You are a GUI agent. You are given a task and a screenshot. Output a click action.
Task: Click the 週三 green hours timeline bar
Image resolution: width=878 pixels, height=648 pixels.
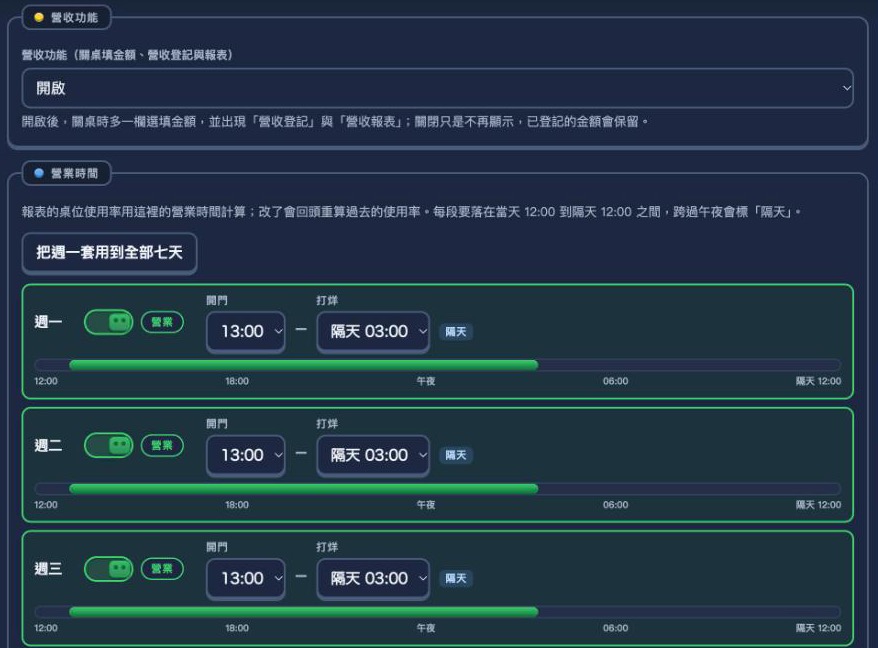click(x=303, y=612)
